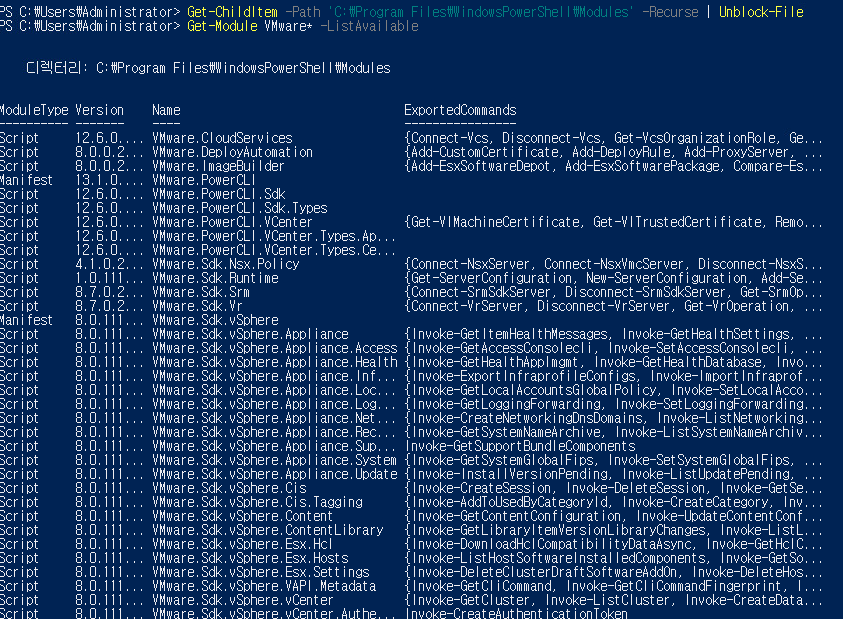Click the VMware.Sdk.vSphere.Cis.Tagging module name

258,502
